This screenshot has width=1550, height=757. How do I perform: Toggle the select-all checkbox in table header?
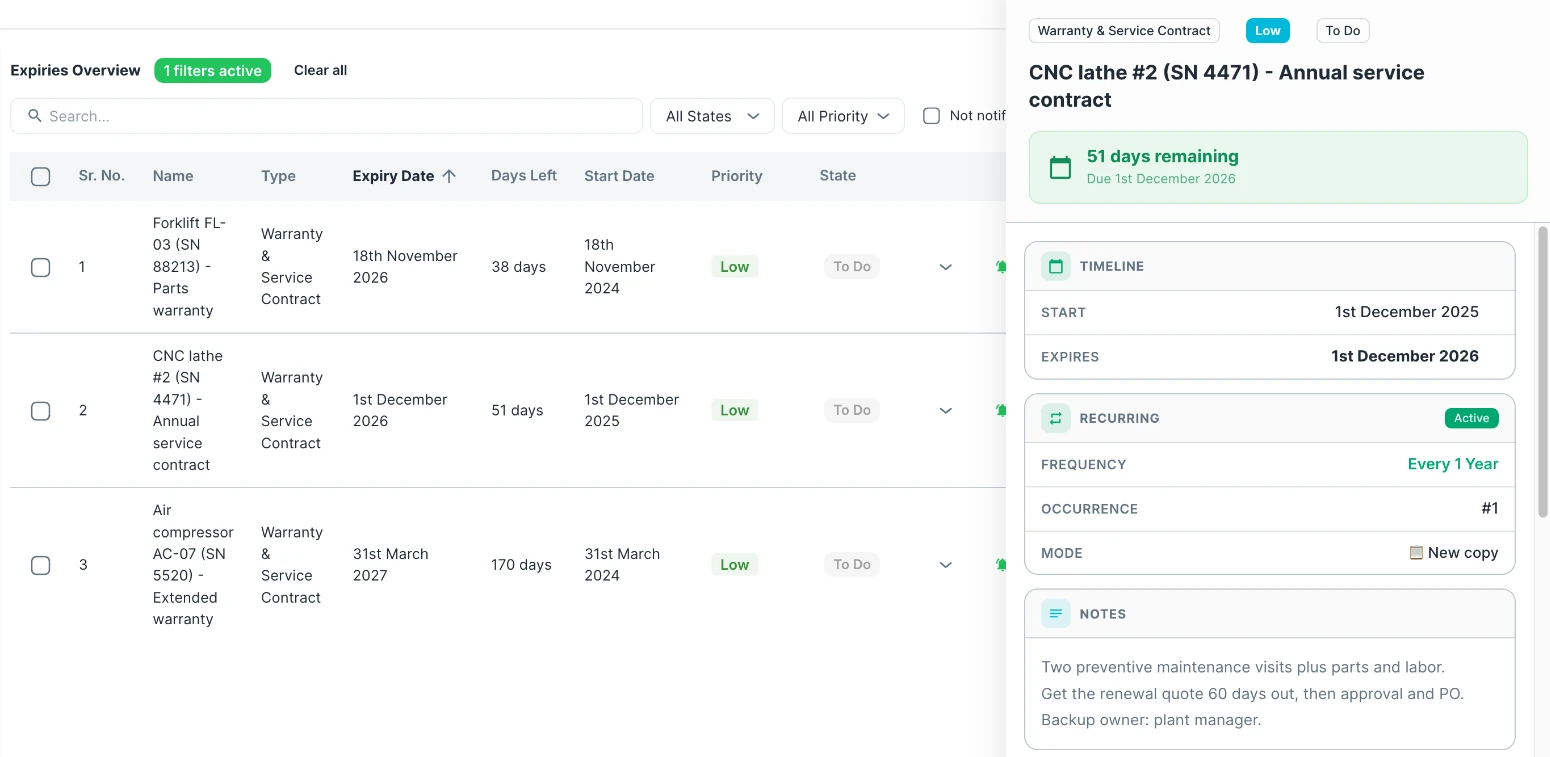pos(41,176)
